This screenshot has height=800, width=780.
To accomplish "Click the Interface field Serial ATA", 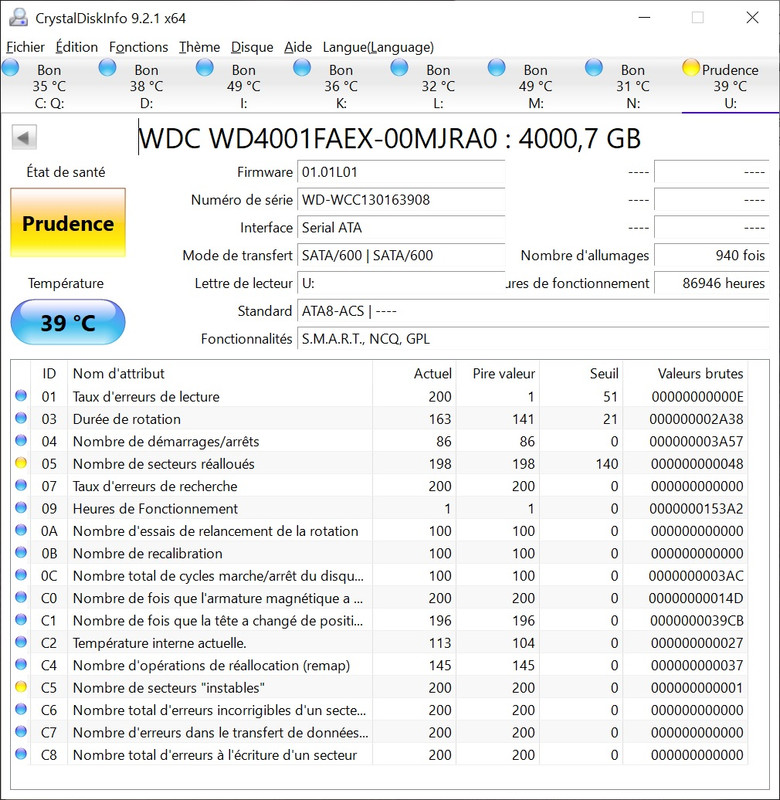I will tap(401, 228).
